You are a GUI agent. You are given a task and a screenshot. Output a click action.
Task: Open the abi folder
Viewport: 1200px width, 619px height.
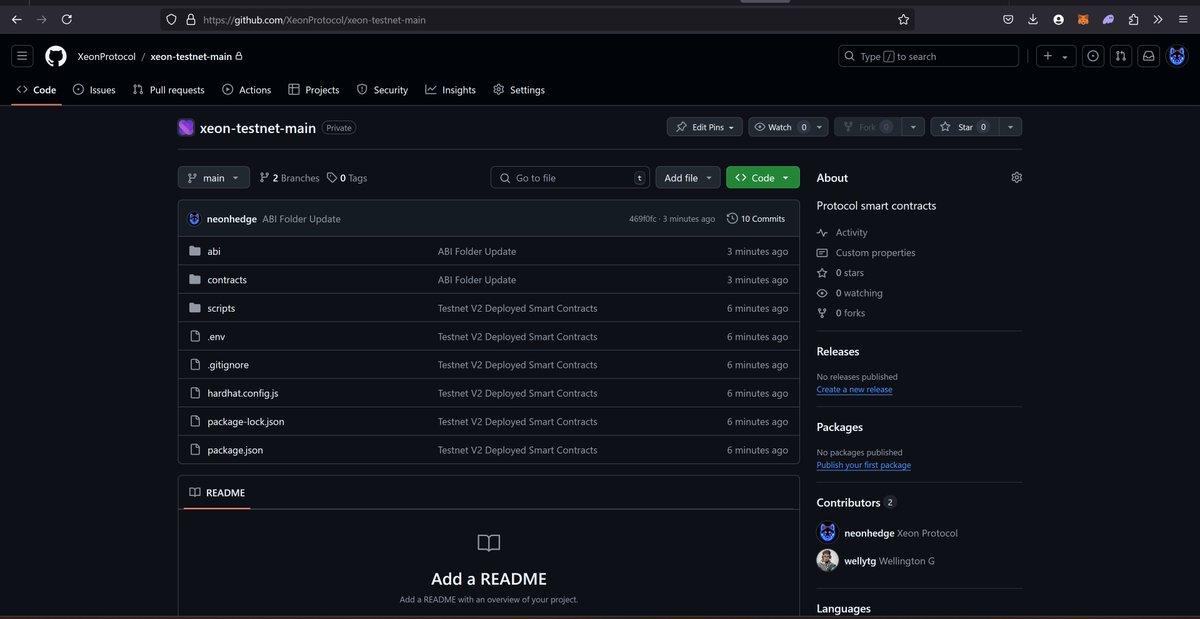[x=213, y=252]
